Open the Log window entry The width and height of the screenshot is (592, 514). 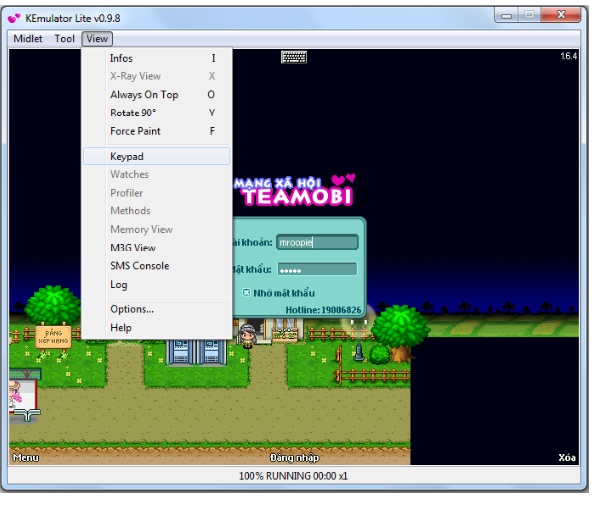(x=156, y=284)
